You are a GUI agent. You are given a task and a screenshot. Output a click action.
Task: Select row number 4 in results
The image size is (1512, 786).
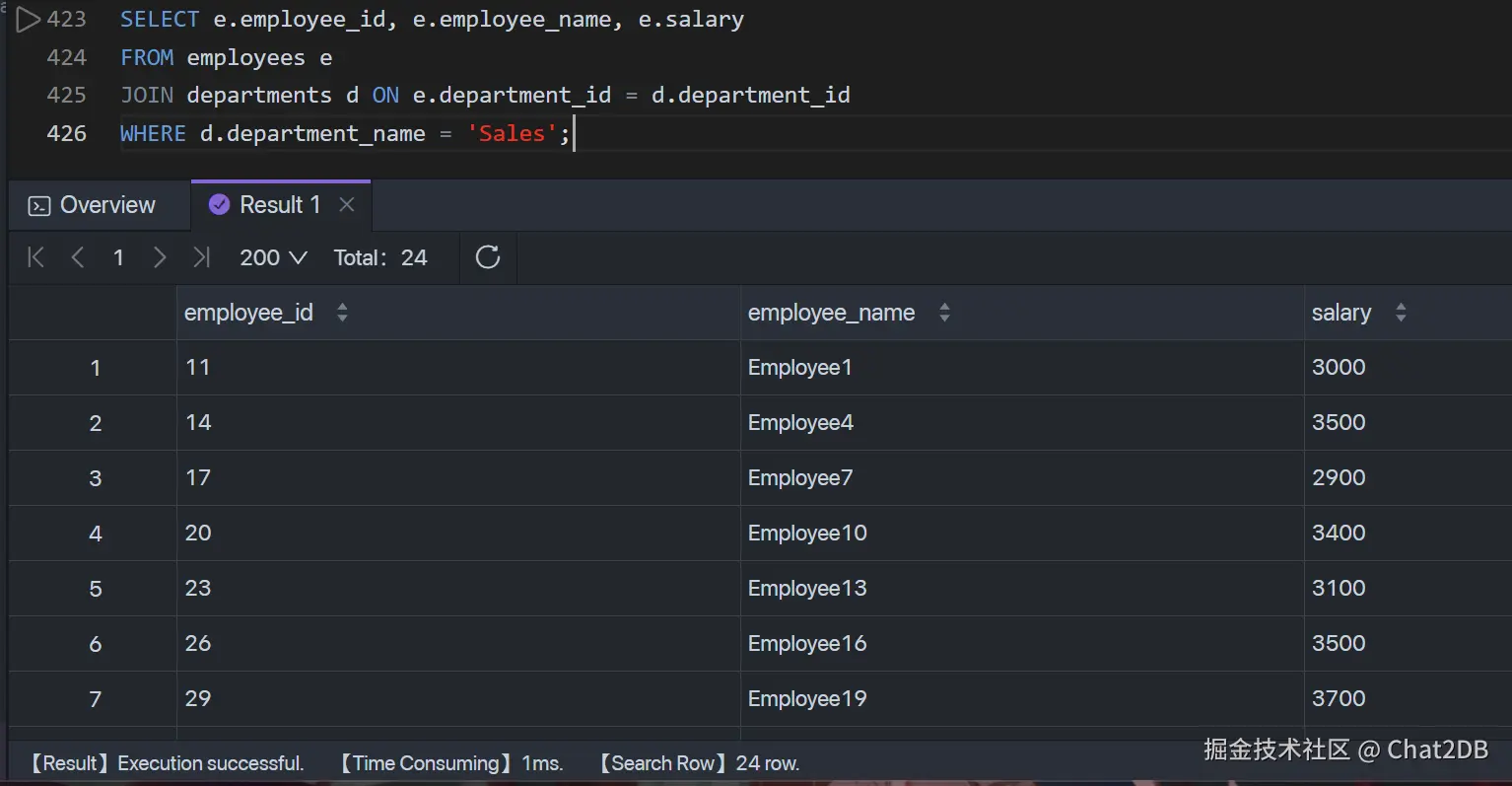coord(95,534)
